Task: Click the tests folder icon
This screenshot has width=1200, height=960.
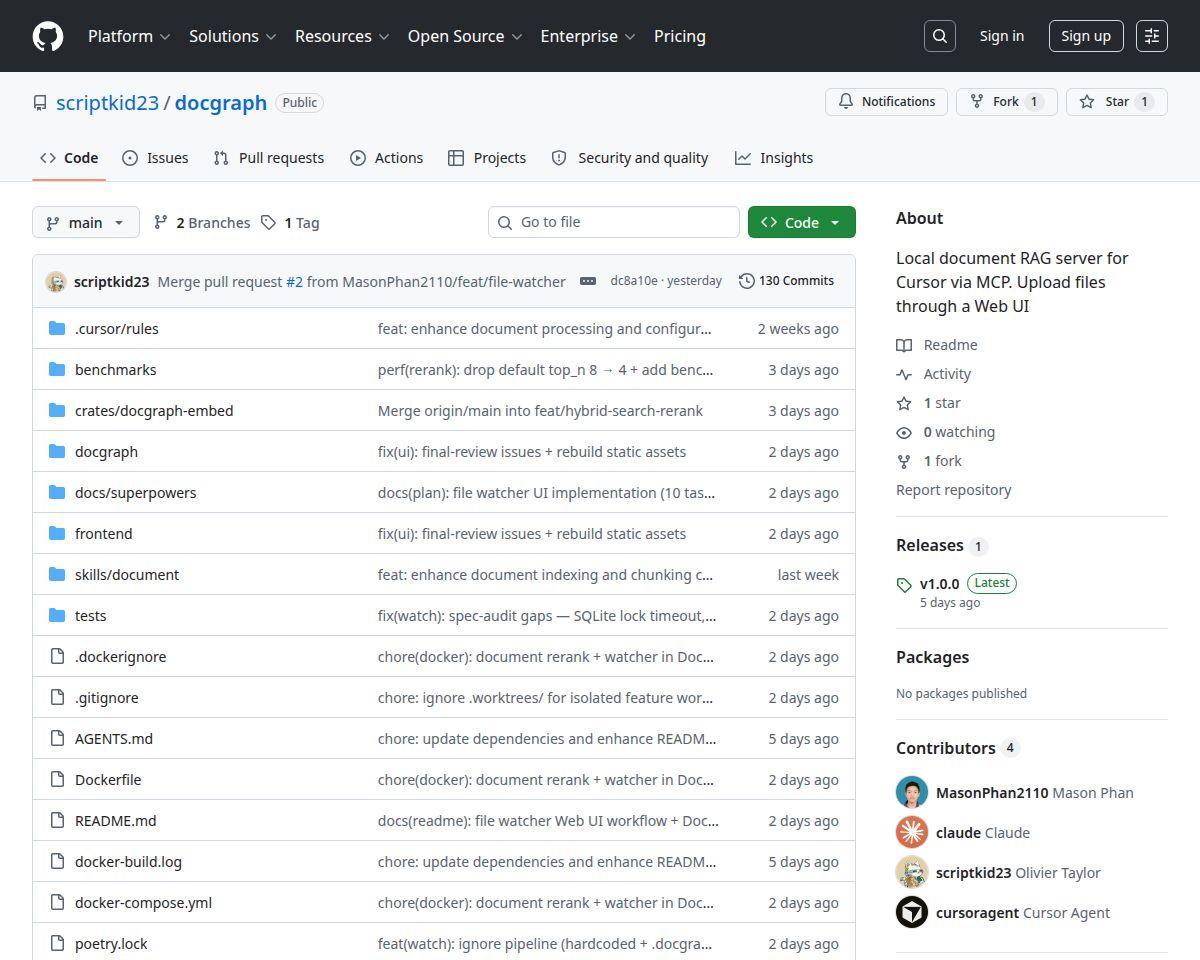Action: click(57, 615)
